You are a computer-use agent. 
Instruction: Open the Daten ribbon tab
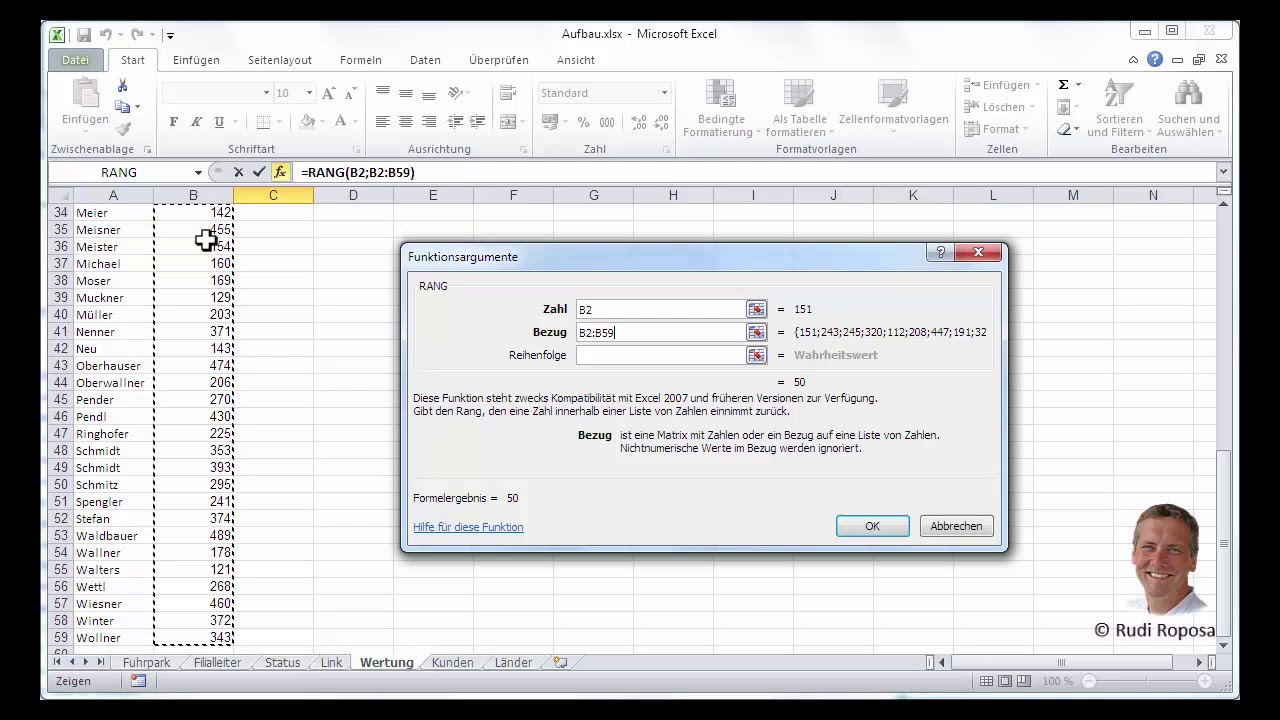425,60
